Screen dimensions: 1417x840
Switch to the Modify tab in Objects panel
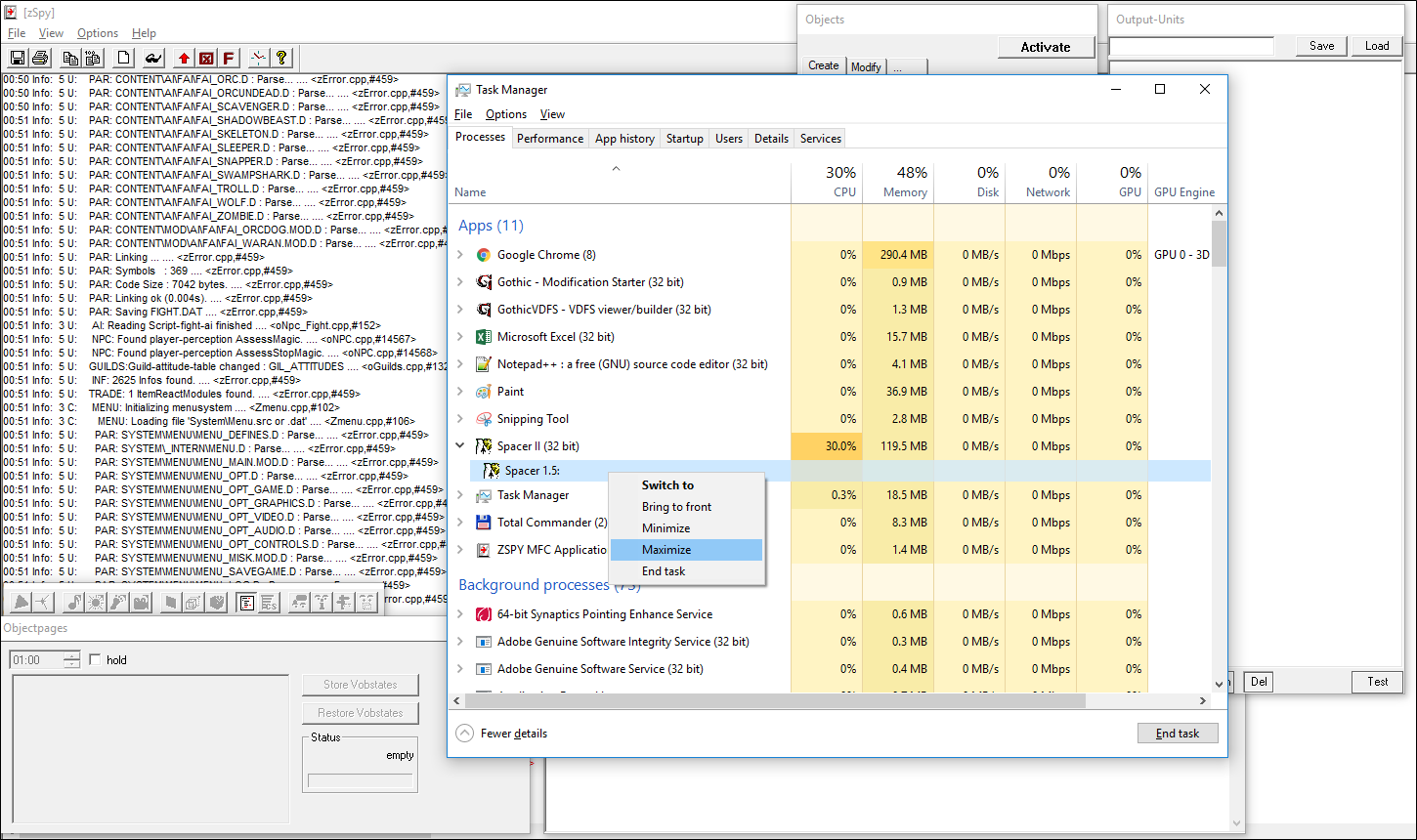[866, 66]
